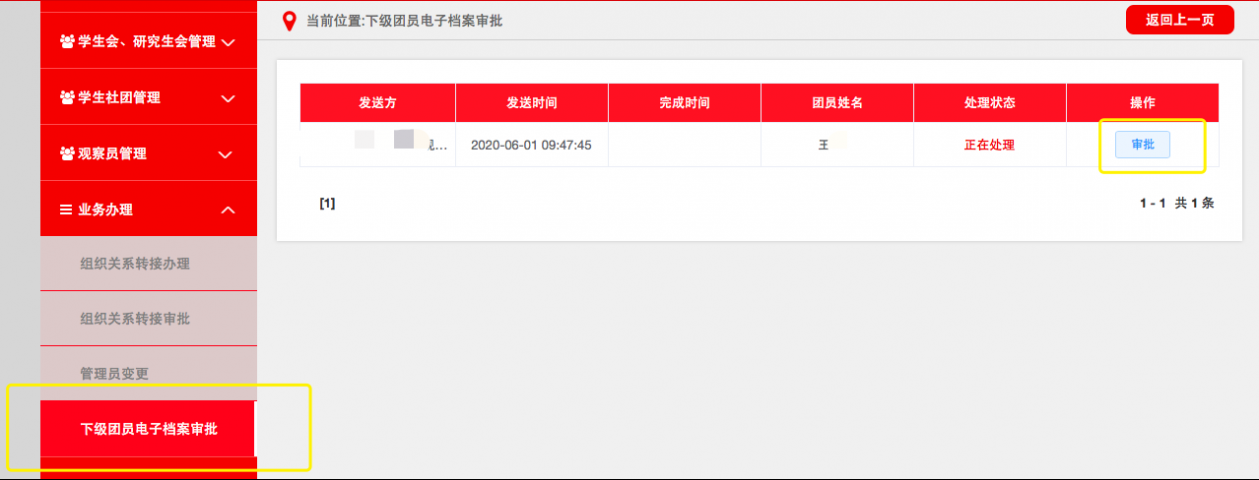
Task: Select the 下级团员电子档案审批 menu entry
Action: point(148,429)
